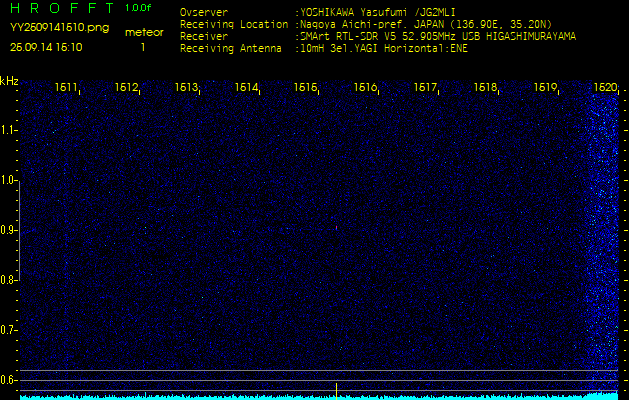Click the 1518 time tick label
629x400 pixels.
pyautogui.click(x=485, y=88)
